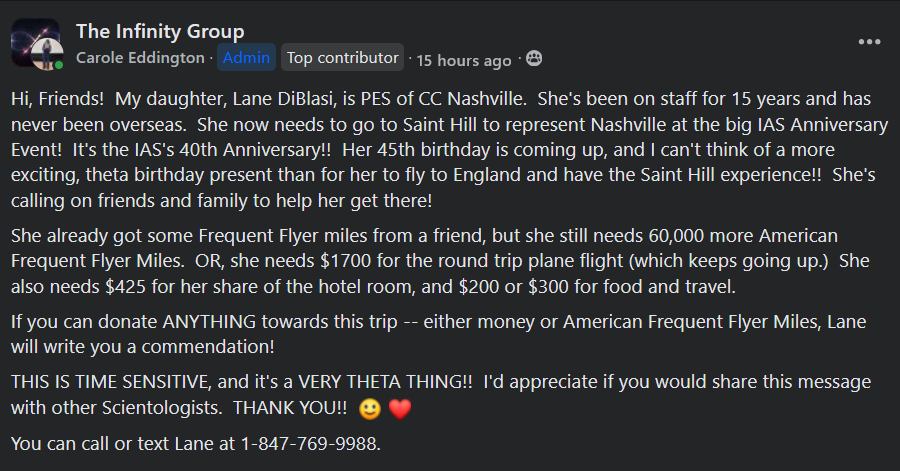
Task: Open the three-dot post options menu
Action: pyautogui.click(x=870, y=42)
